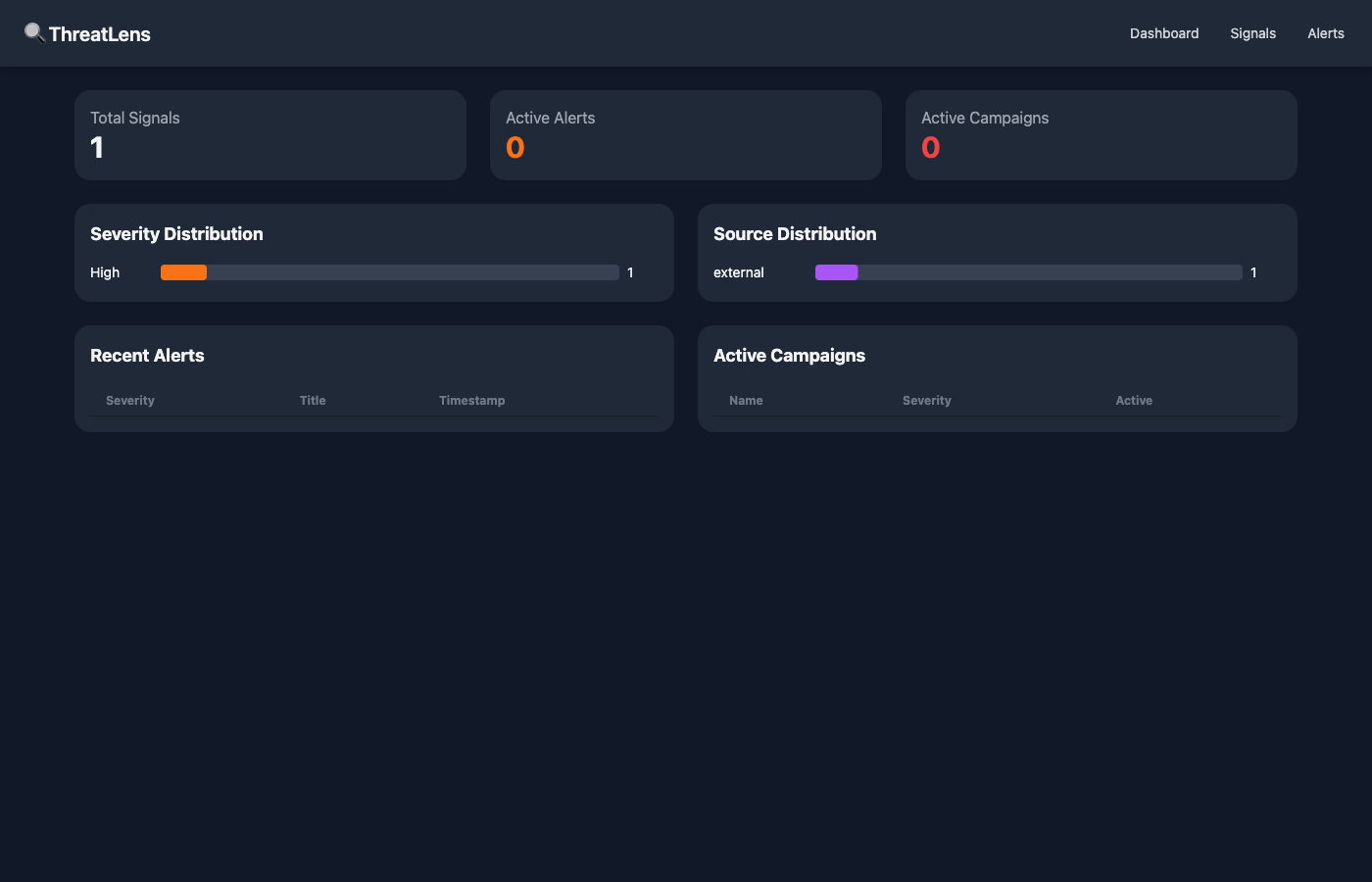Click the Title column header
This screenshot has height=882, width=1372.
point(313,401)
